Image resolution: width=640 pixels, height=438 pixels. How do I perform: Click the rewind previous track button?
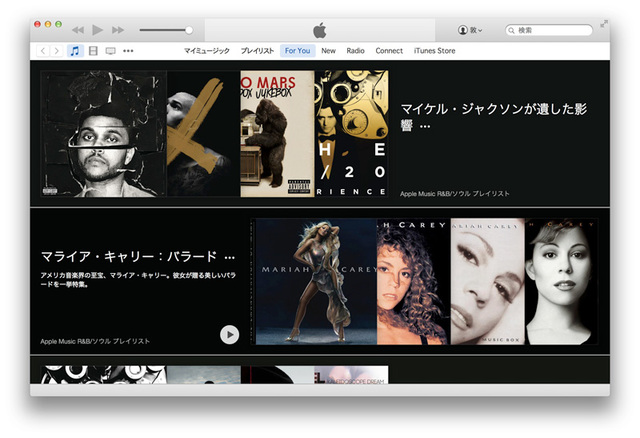pos(78,30)
